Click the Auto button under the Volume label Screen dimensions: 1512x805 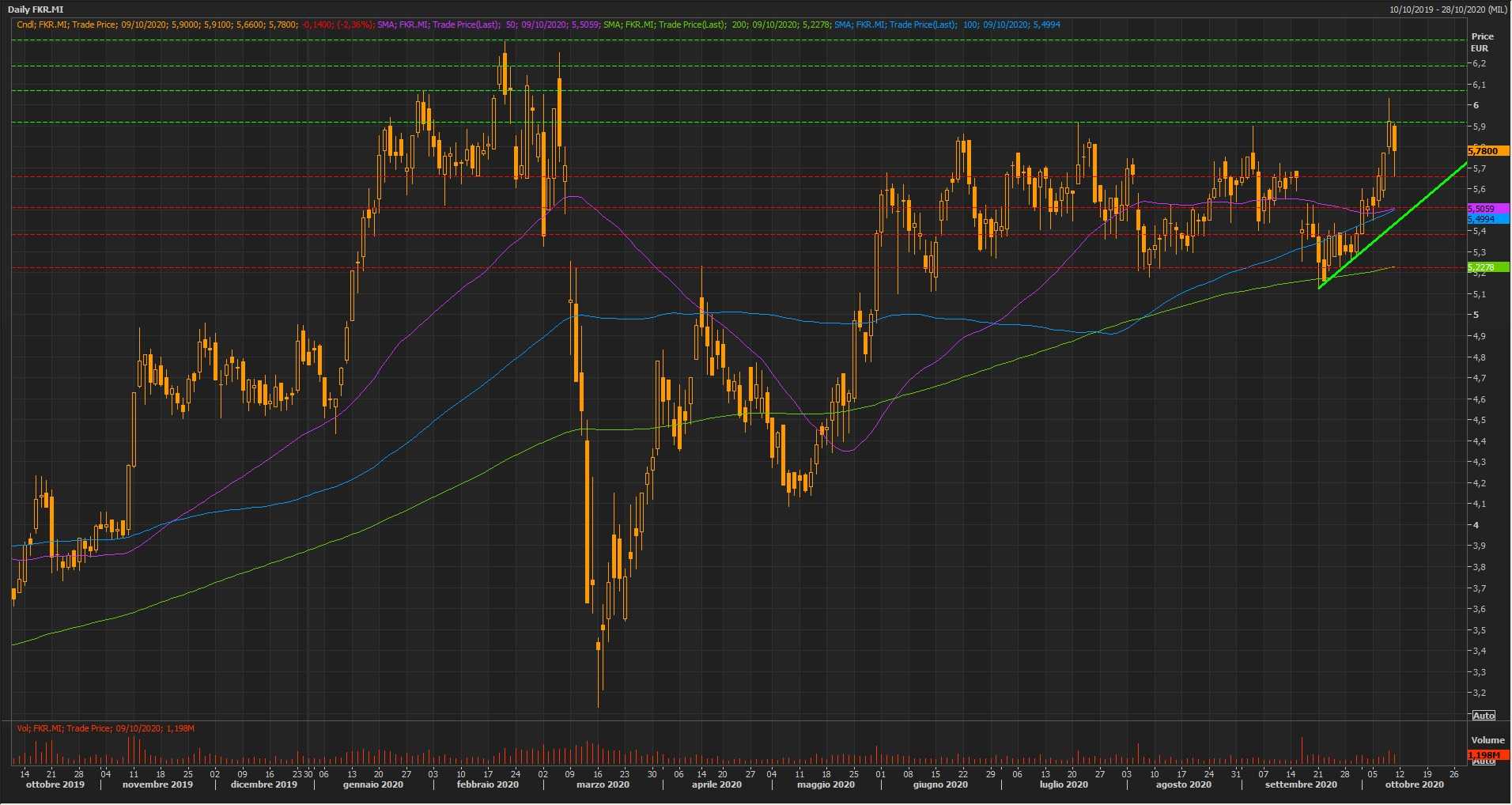[x=1483, y=762]
